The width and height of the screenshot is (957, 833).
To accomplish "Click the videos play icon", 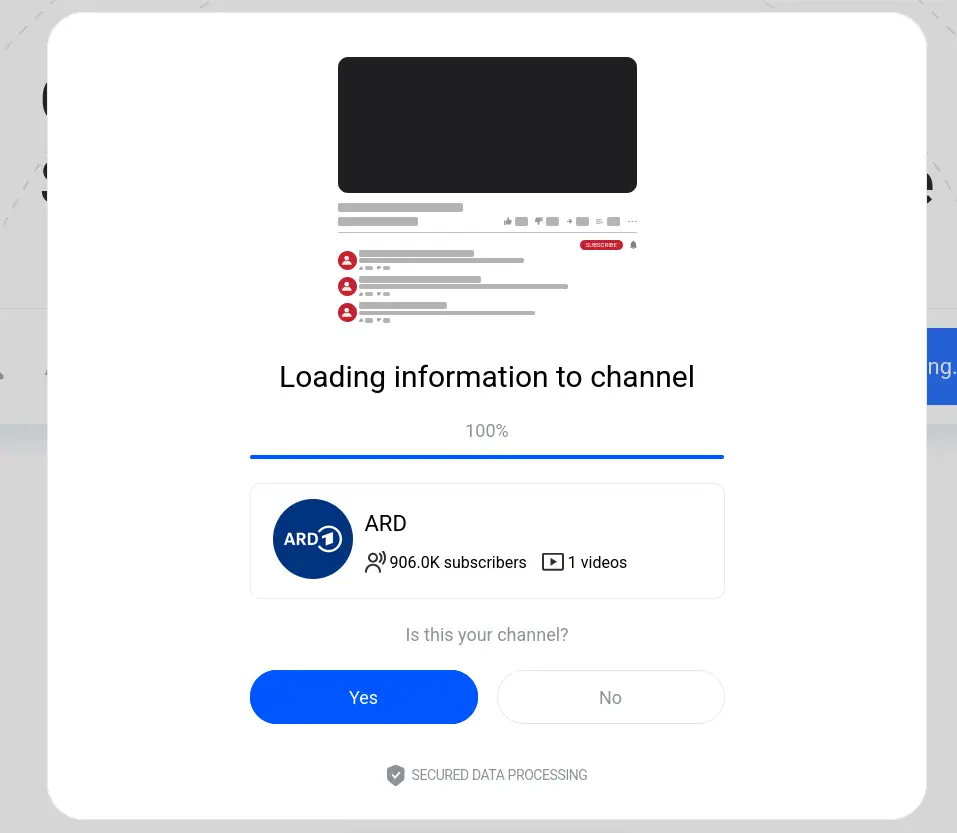I will pos(553,562).
